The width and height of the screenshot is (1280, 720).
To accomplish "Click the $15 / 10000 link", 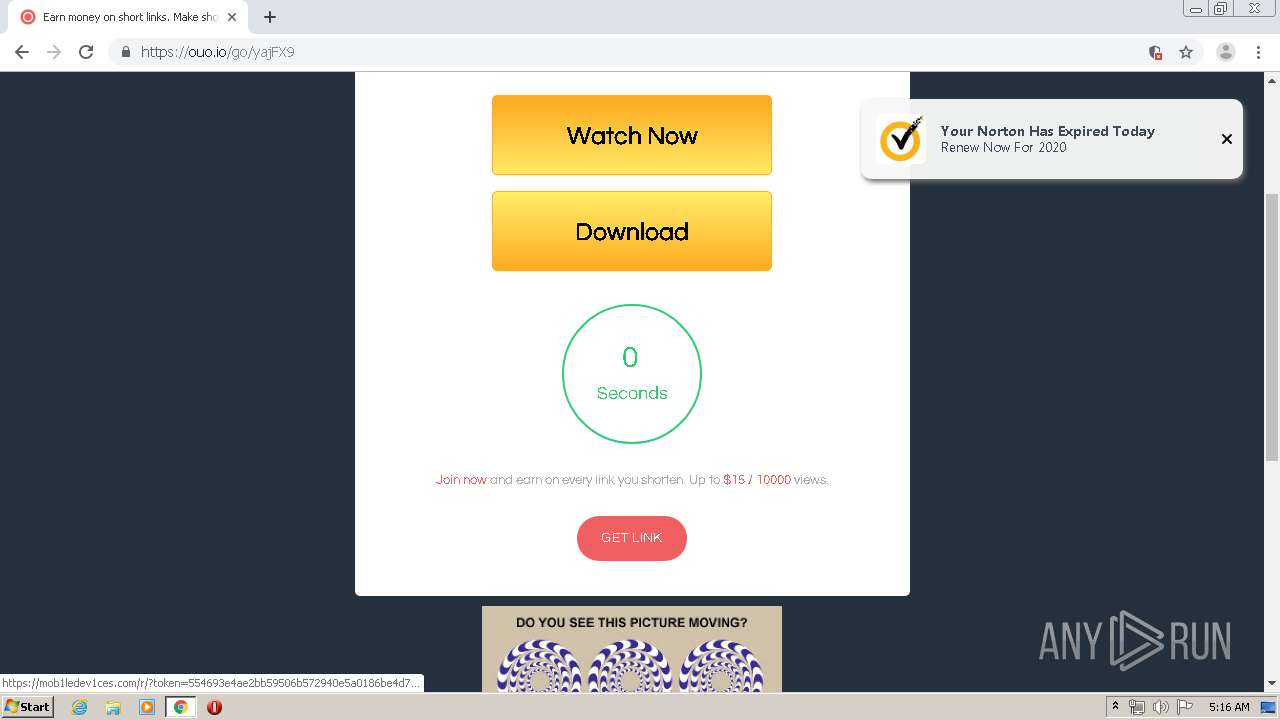I will point(757,480).
